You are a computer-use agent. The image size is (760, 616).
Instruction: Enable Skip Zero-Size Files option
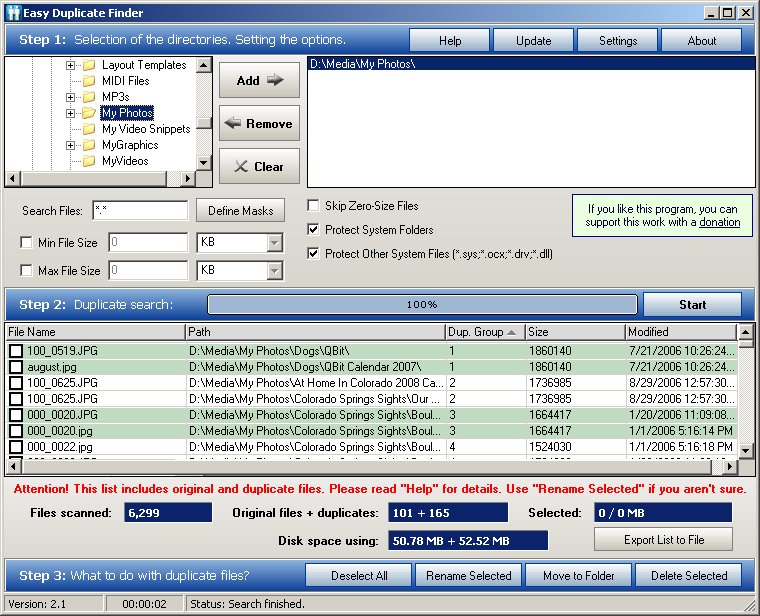(314, 206)
